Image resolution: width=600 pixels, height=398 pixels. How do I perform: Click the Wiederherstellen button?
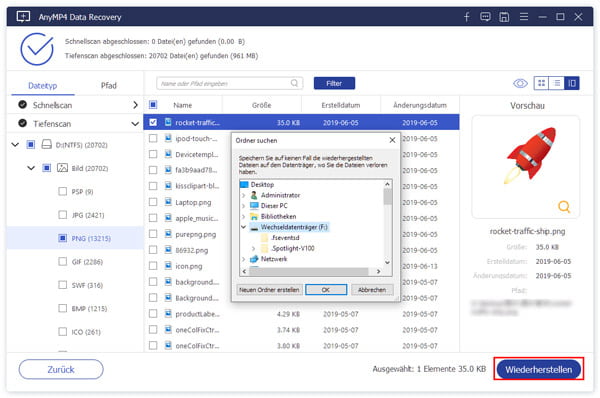(x=539, y=369)
